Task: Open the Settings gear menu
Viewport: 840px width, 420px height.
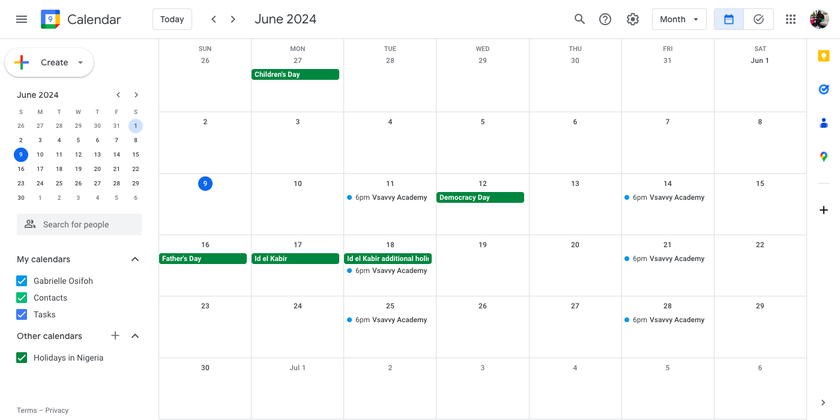Action: point(632,19)
